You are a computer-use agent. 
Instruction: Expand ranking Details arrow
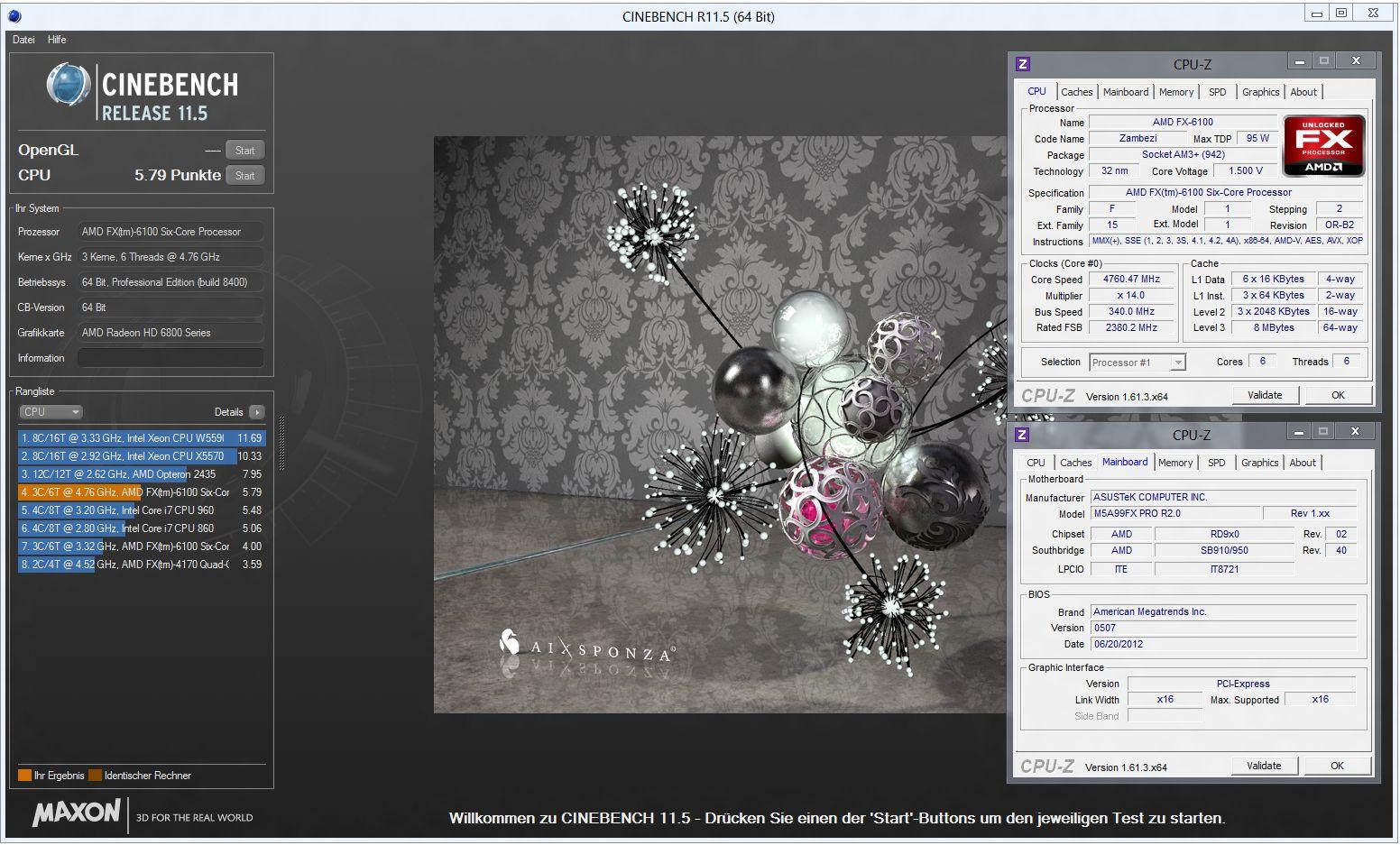(x=257, y=412)
